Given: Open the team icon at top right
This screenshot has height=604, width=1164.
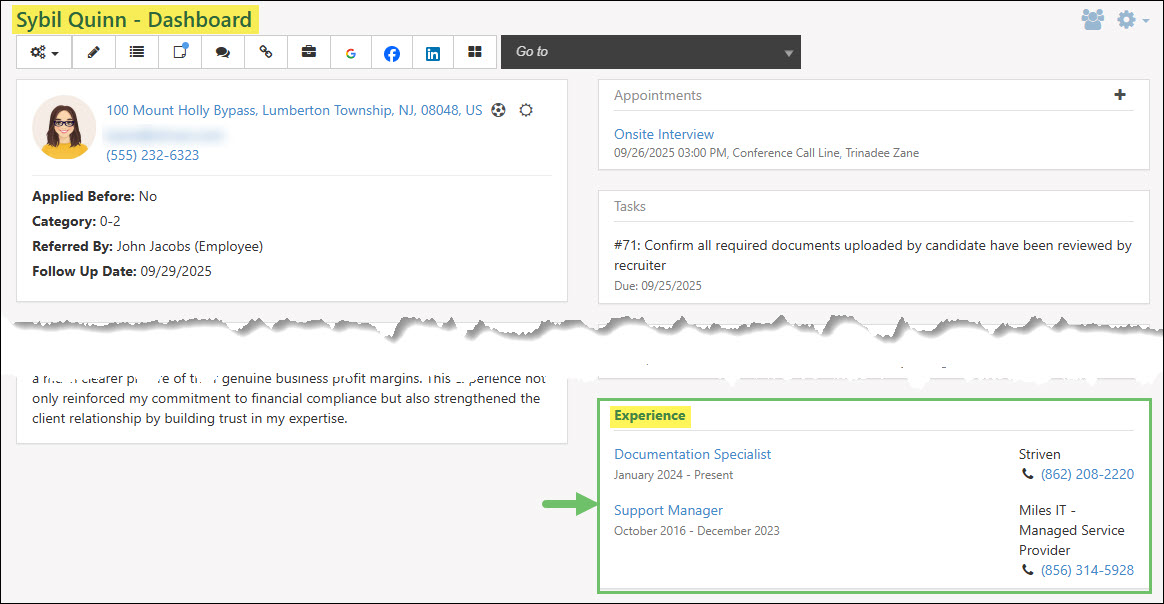Looking at the screenshot, I should pyautogui.click(x=1093, y=19).
